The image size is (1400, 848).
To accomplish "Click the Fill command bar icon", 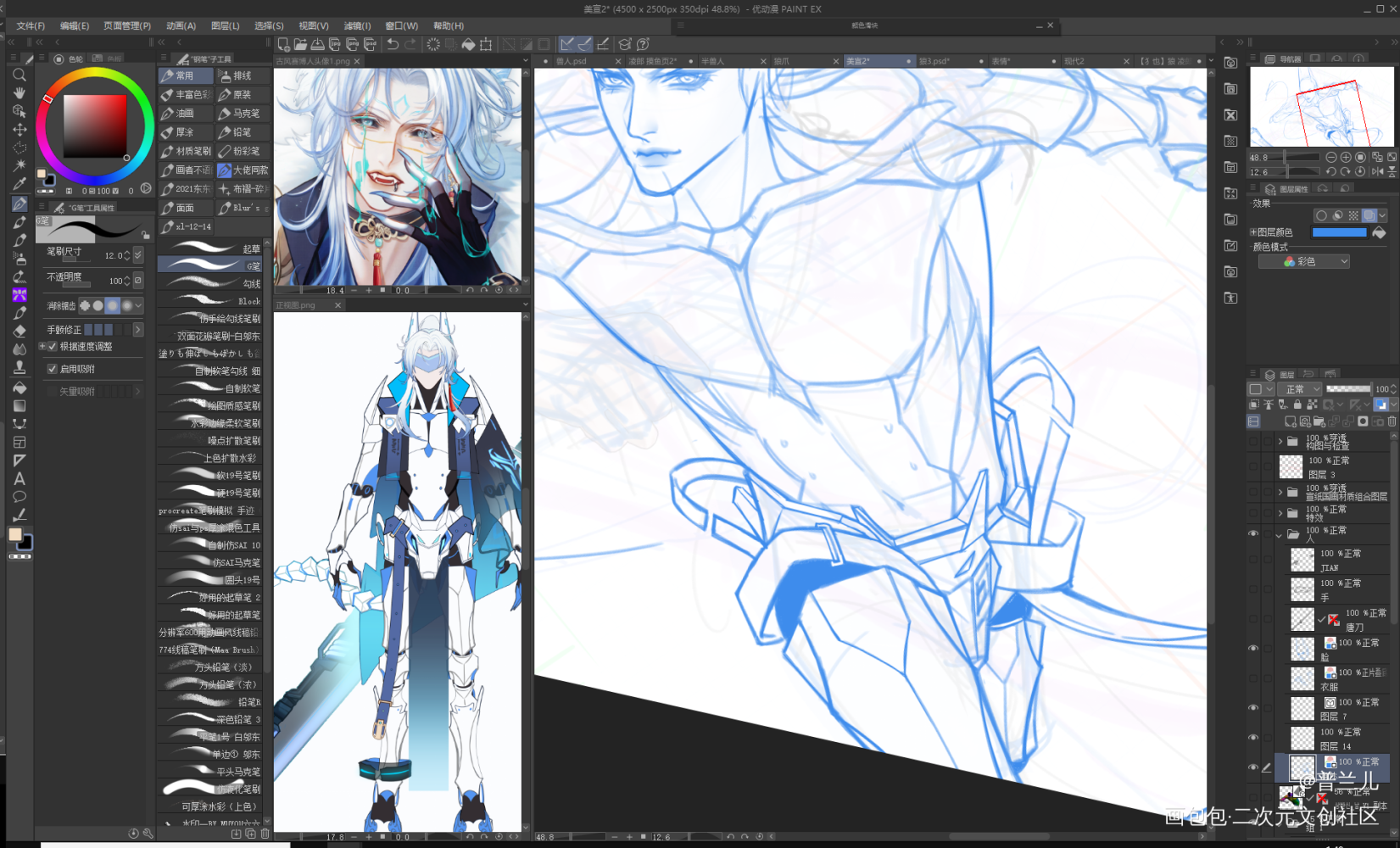I will click(468, 44).
